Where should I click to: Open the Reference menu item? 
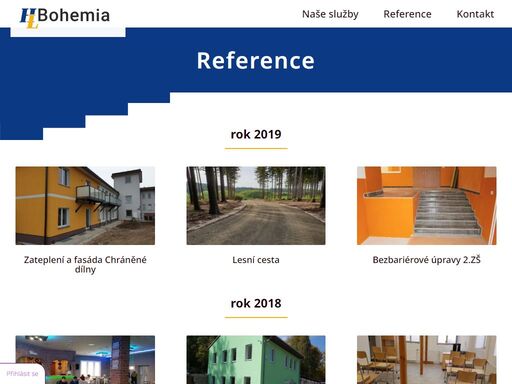pyautogui.click(x=407, y=14)
